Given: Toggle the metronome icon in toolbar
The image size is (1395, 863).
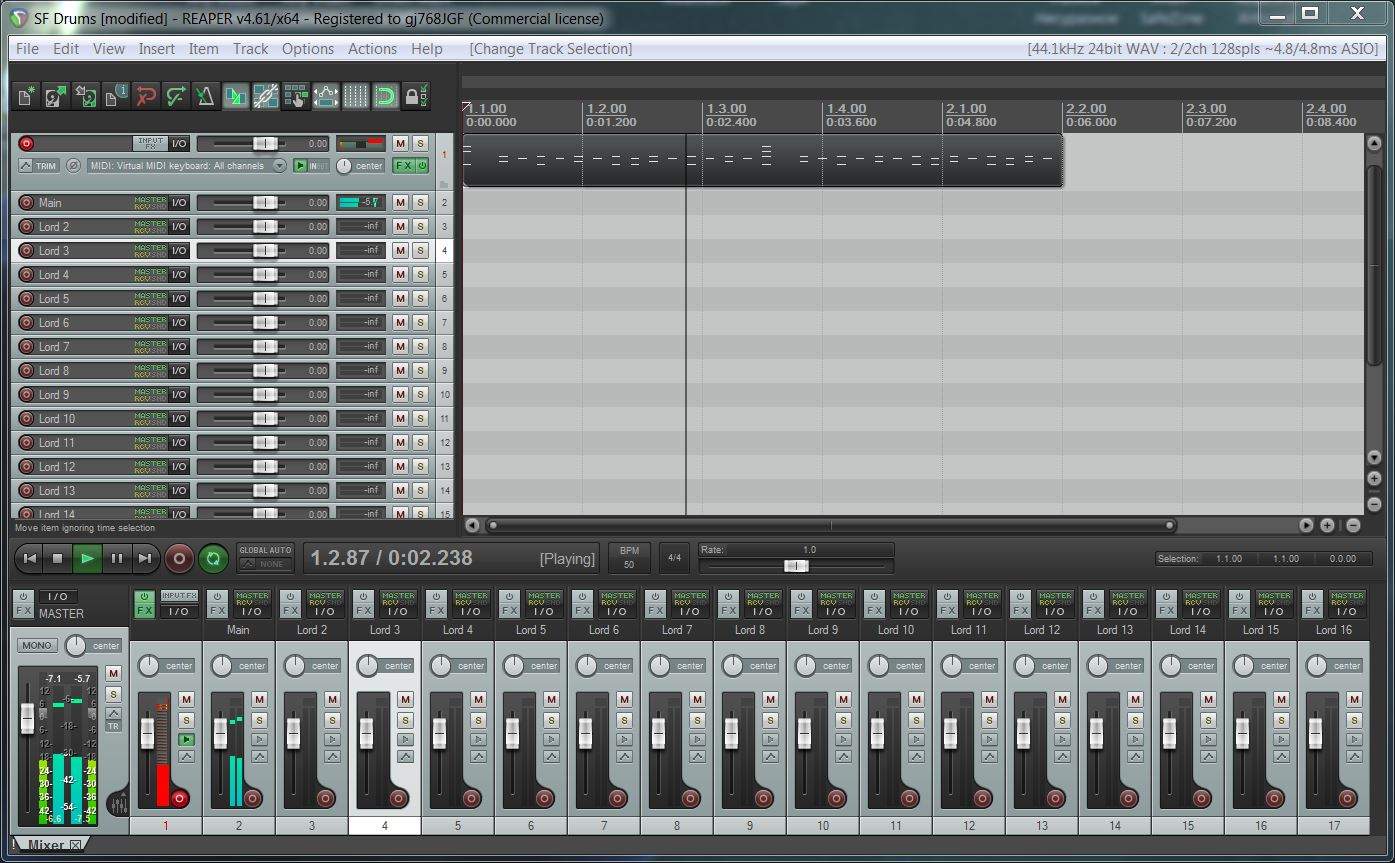Looking at the screenshot, I should point(205,96).
